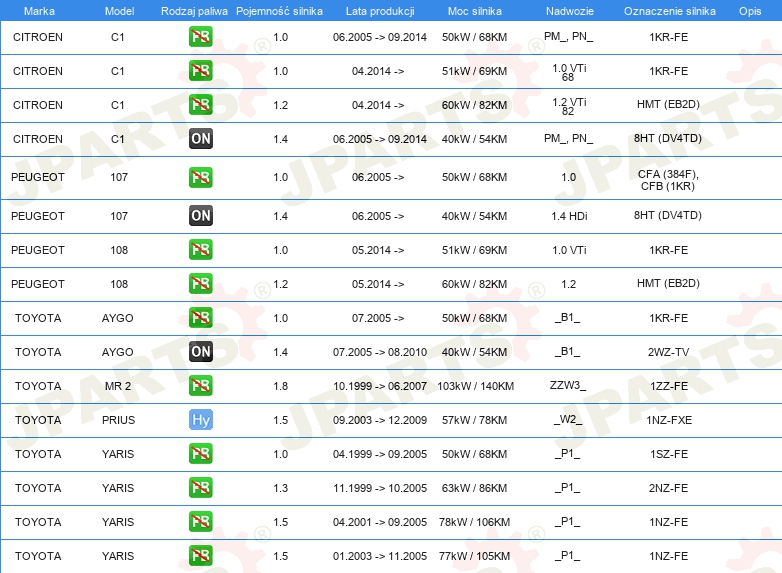Click power value 77kW / 105KM
Screen dimensions: 782x573
click(x=474, y=556)
